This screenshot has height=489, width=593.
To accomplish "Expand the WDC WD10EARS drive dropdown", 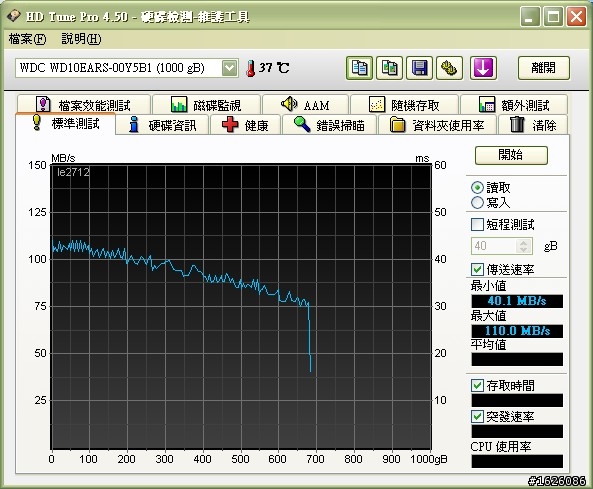I will (230, 68).
